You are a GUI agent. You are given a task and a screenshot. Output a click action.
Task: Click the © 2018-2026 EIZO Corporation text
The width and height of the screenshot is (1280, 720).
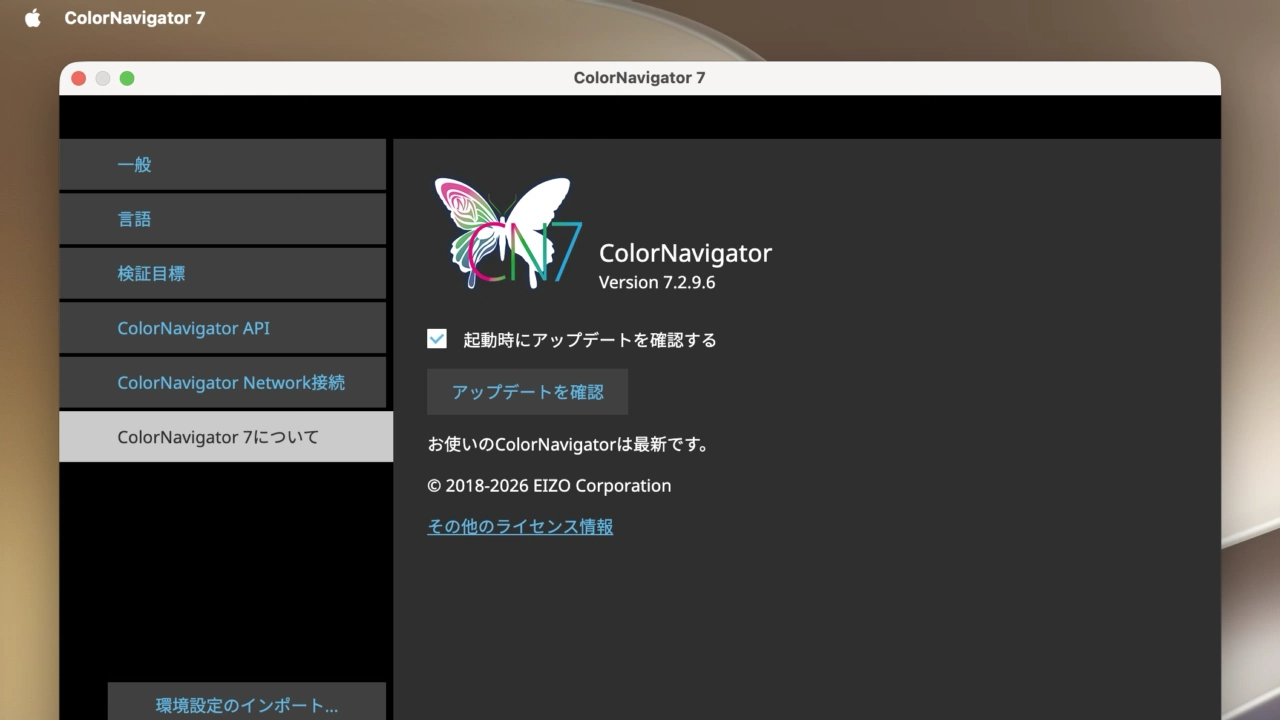click(x=549, y=486)
